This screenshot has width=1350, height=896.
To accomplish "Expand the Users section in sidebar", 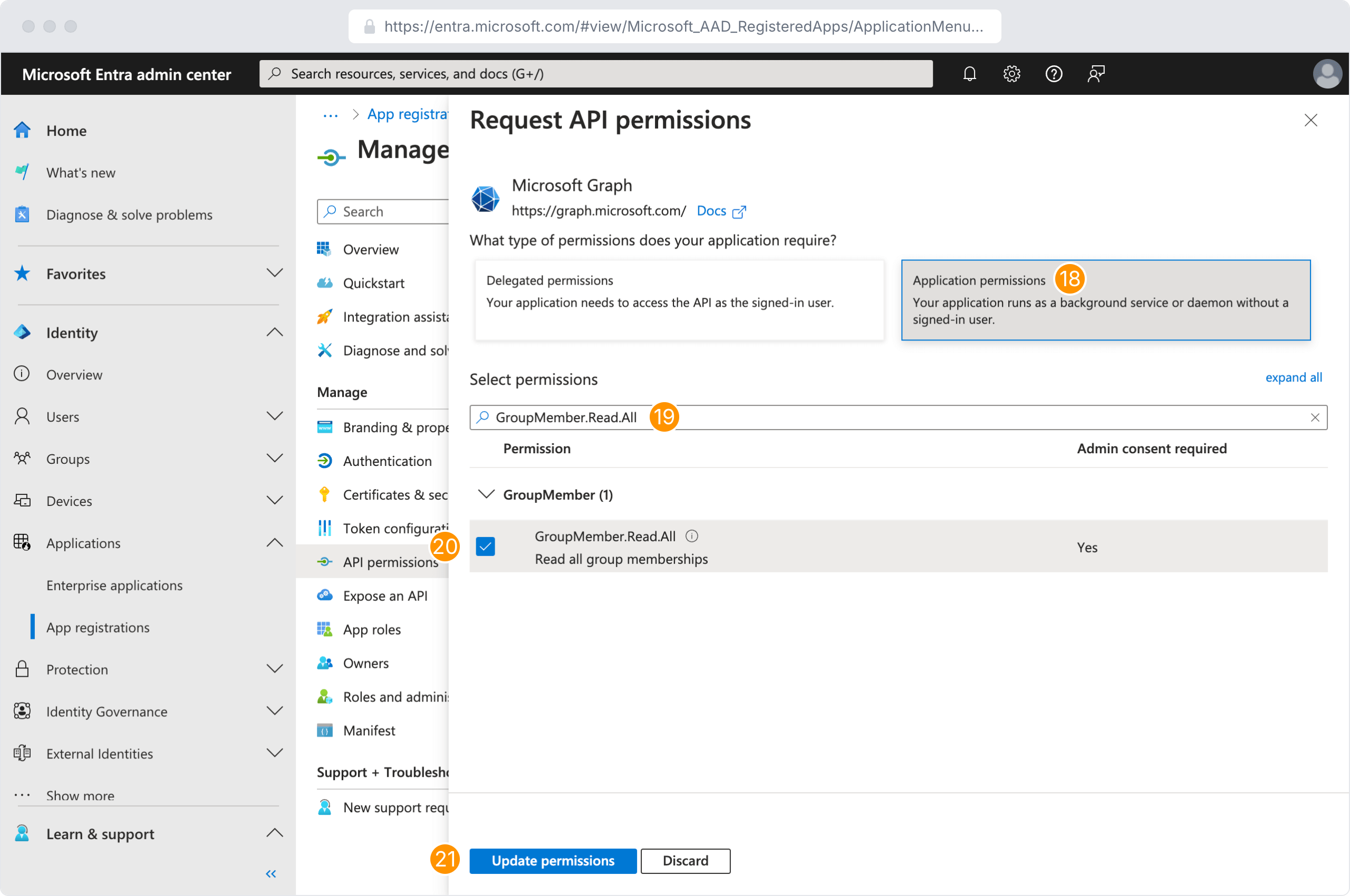I will pyautogui.click(x=274, y=416).
